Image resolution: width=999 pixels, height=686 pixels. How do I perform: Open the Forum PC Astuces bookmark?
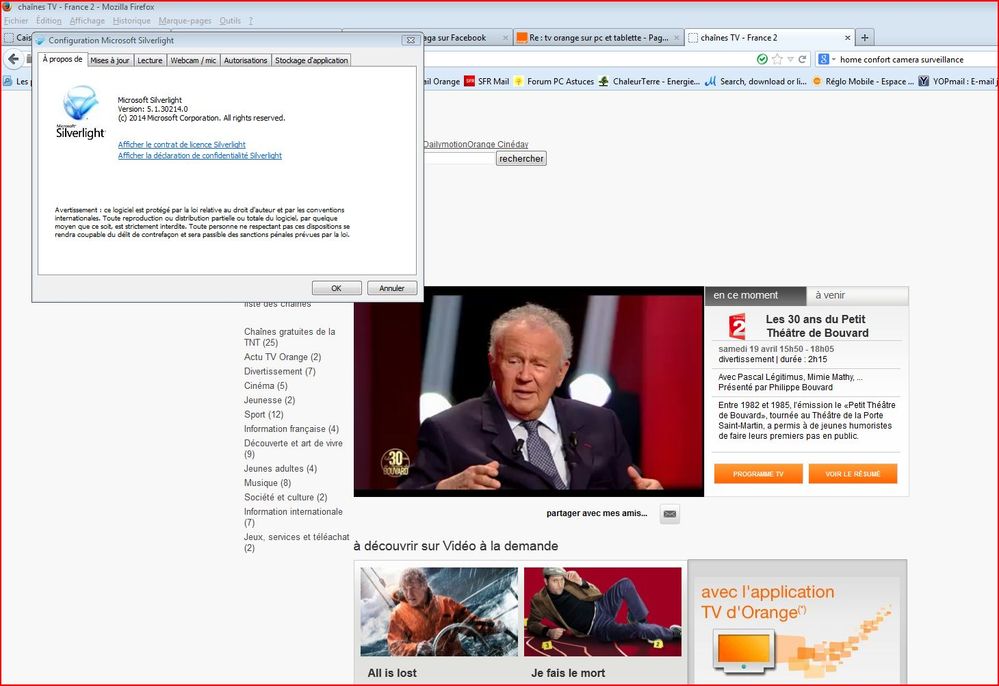click(553, 81)
